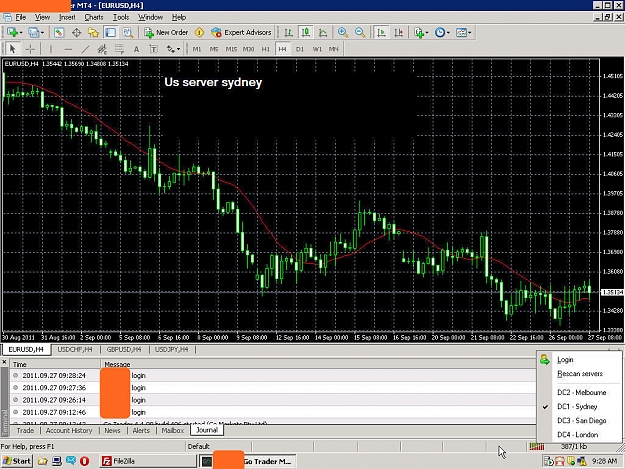Open the Mailbox terminal tab
625x469 pixels.
pyautogui.click(x=173, y=430)
